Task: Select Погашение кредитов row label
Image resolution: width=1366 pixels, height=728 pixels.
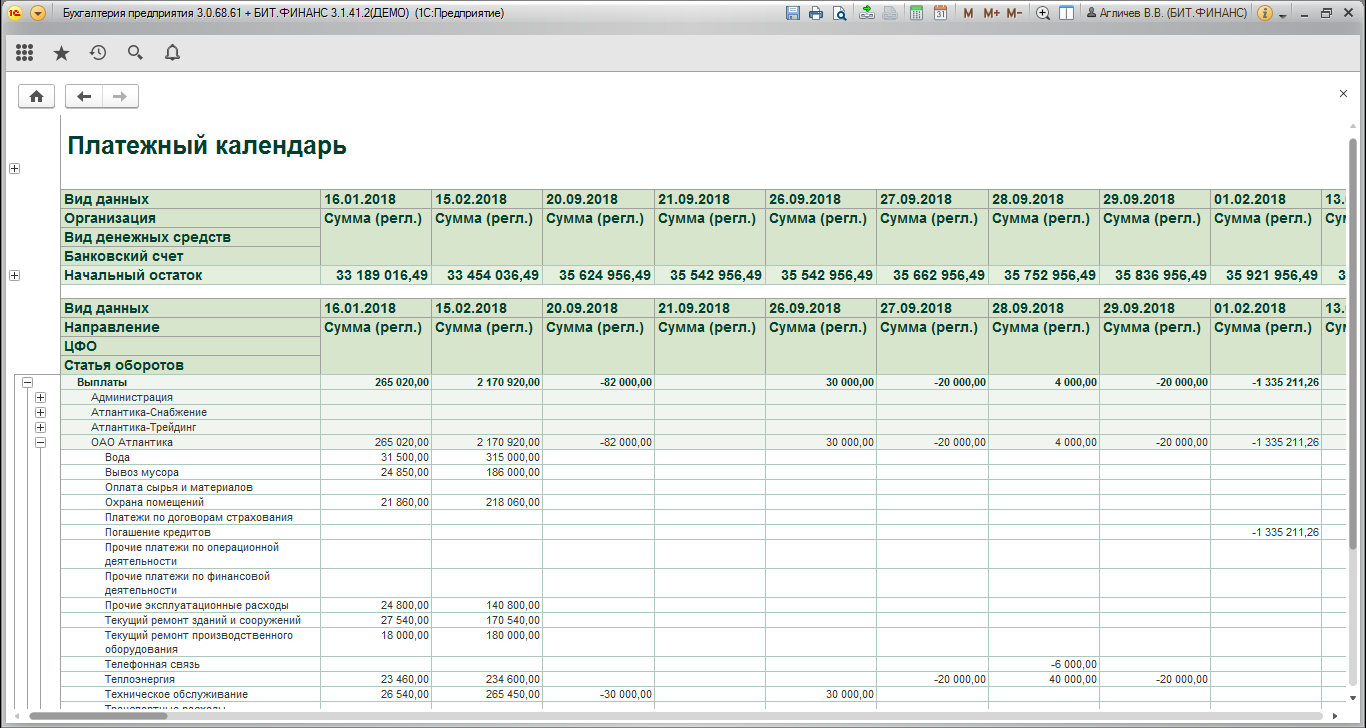Action: click(157, 532)
